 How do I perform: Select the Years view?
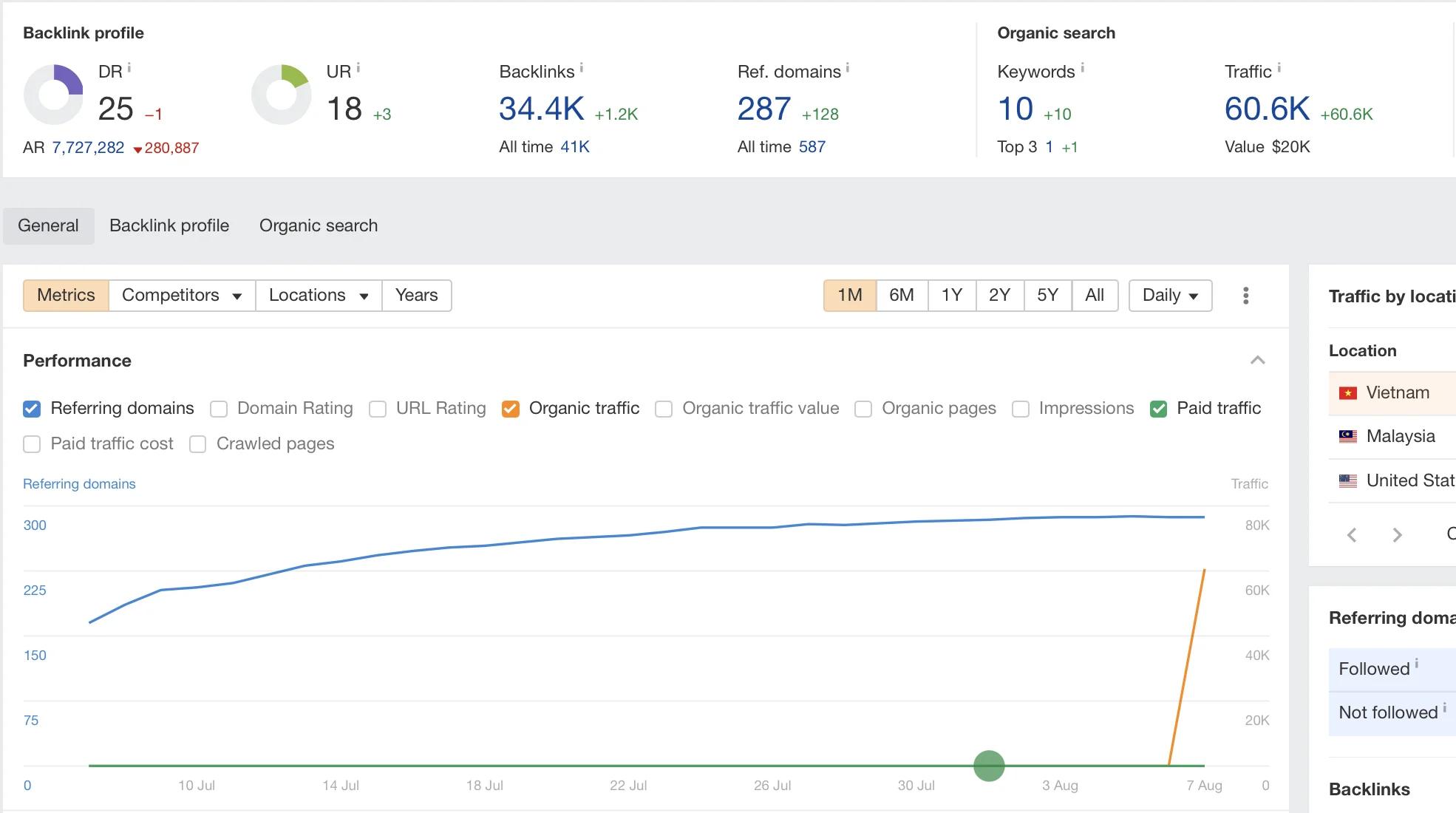(417, 296)
